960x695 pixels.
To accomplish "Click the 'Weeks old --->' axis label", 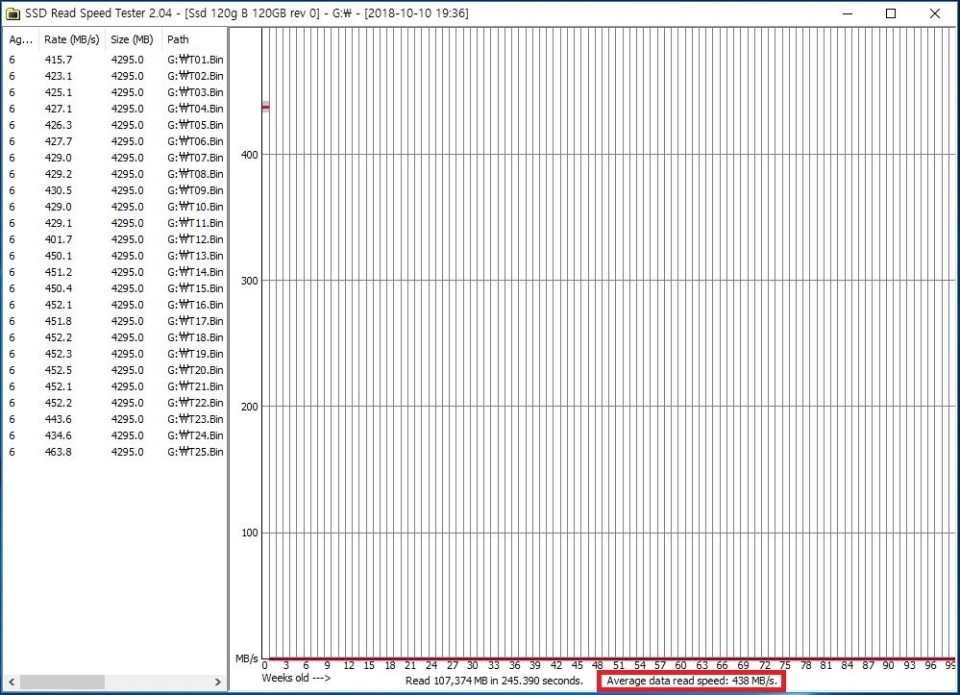I will point(296,678).
